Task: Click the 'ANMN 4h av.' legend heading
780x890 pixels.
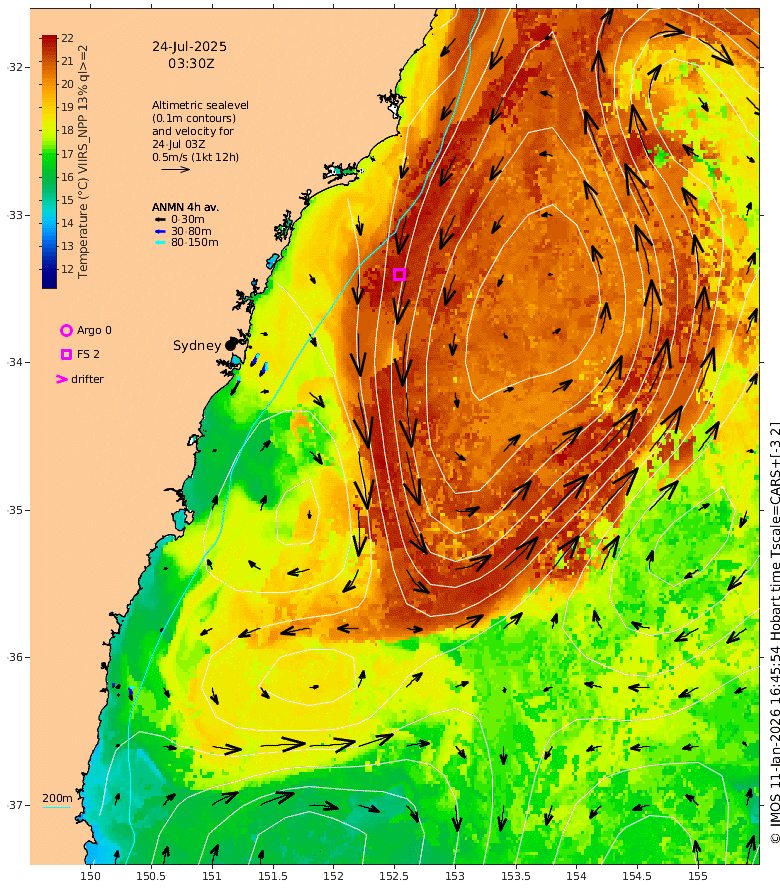Action: [185, 207]
